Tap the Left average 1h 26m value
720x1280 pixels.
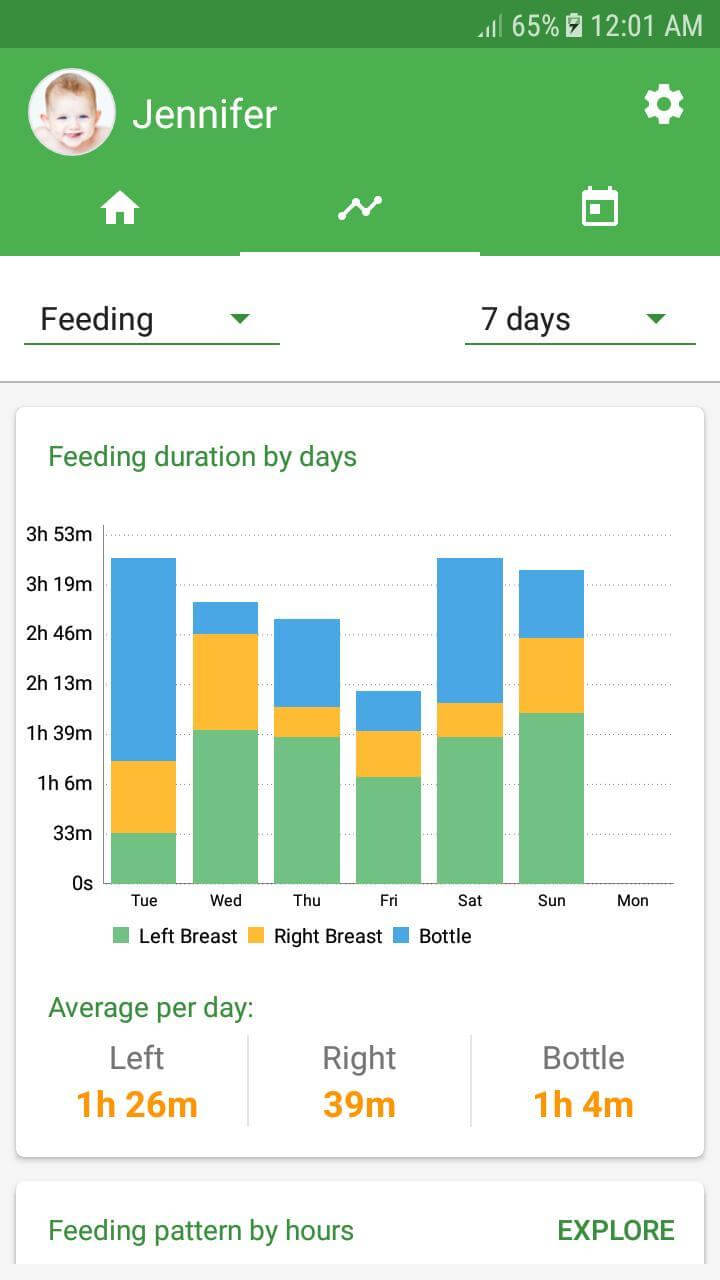point(137,1105)
